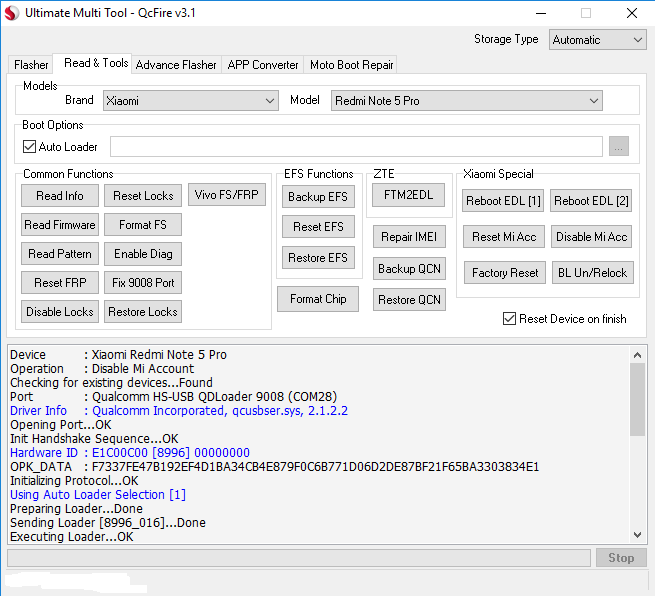Click "Preparing Loader...Done" log line
Screen dimensions: 655x596
[76, 509]
